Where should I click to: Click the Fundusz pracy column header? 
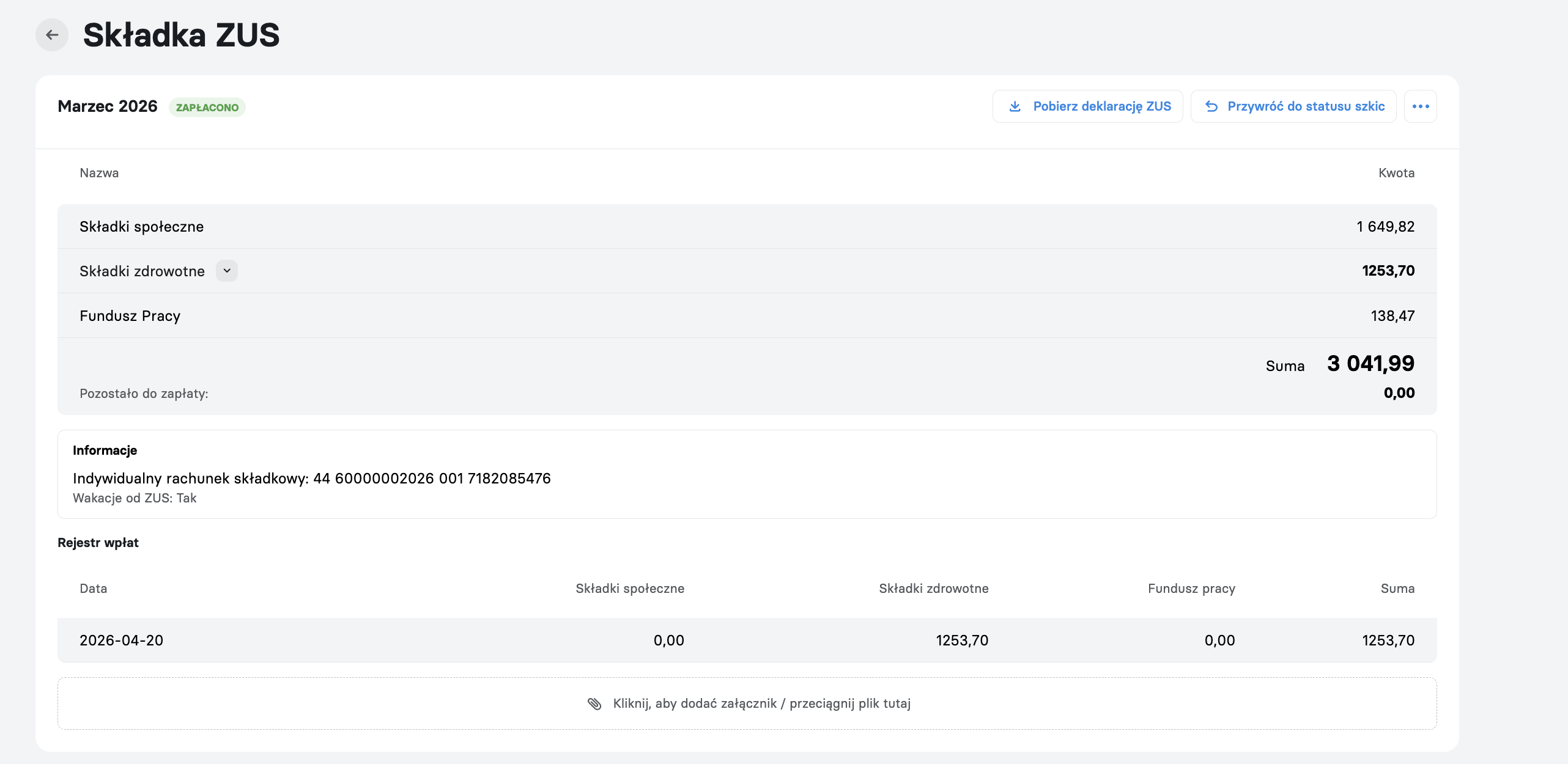[1191, 589]
